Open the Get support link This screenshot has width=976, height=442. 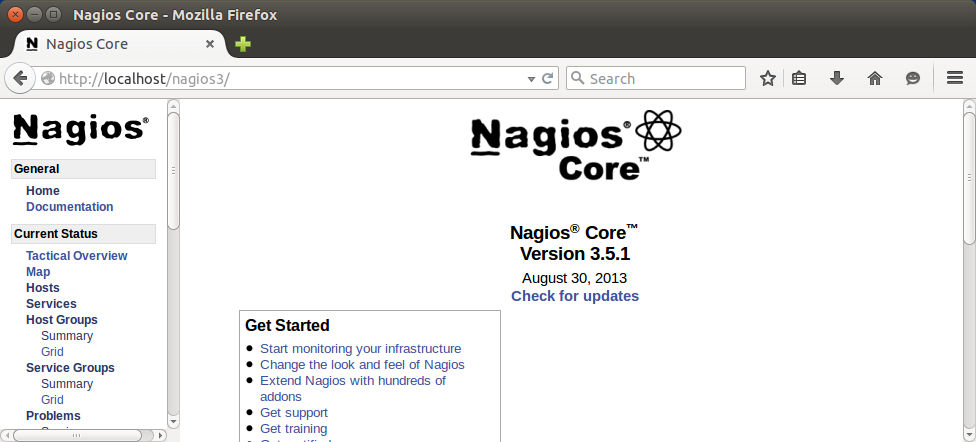tap(294, 413)
